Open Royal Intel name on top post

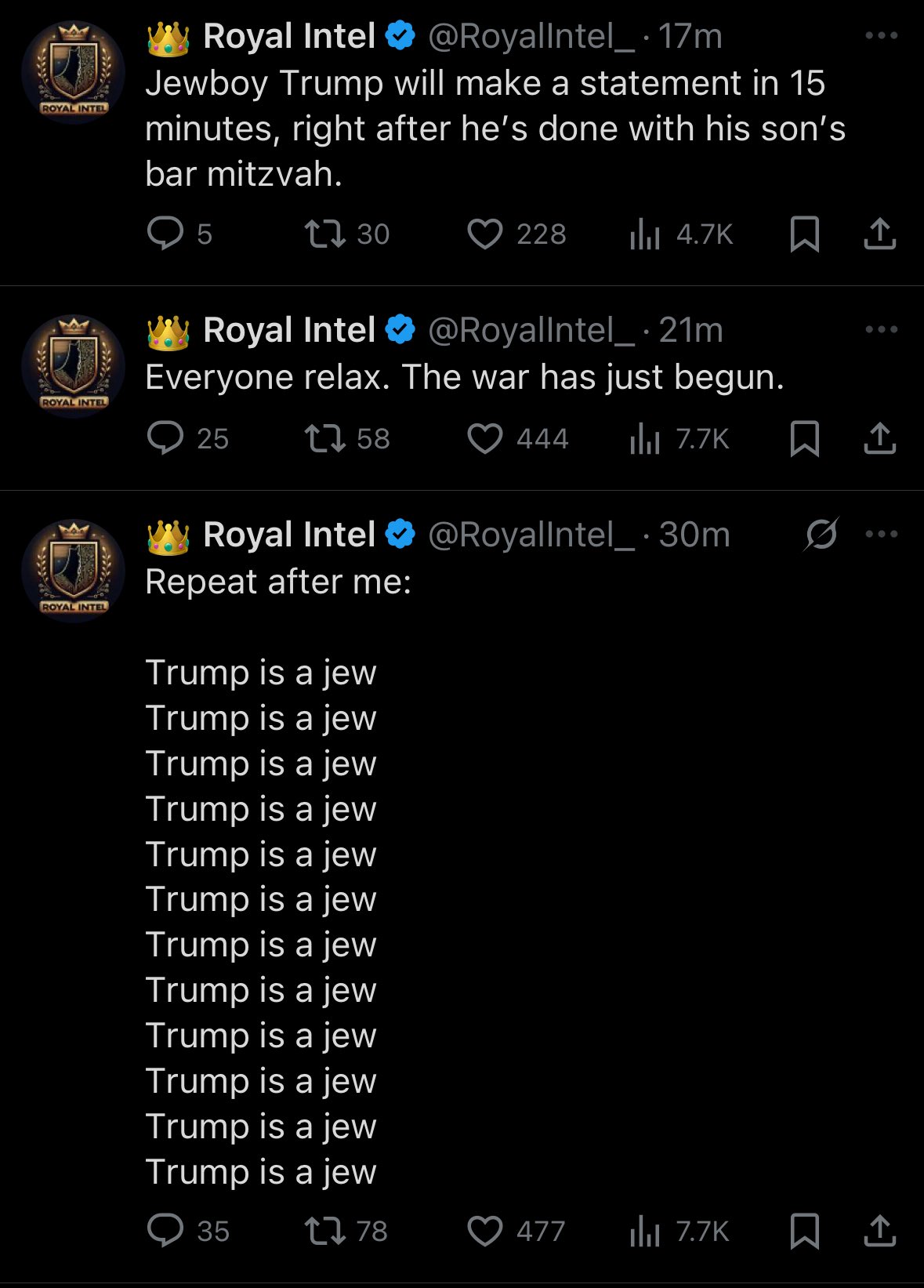289,36
